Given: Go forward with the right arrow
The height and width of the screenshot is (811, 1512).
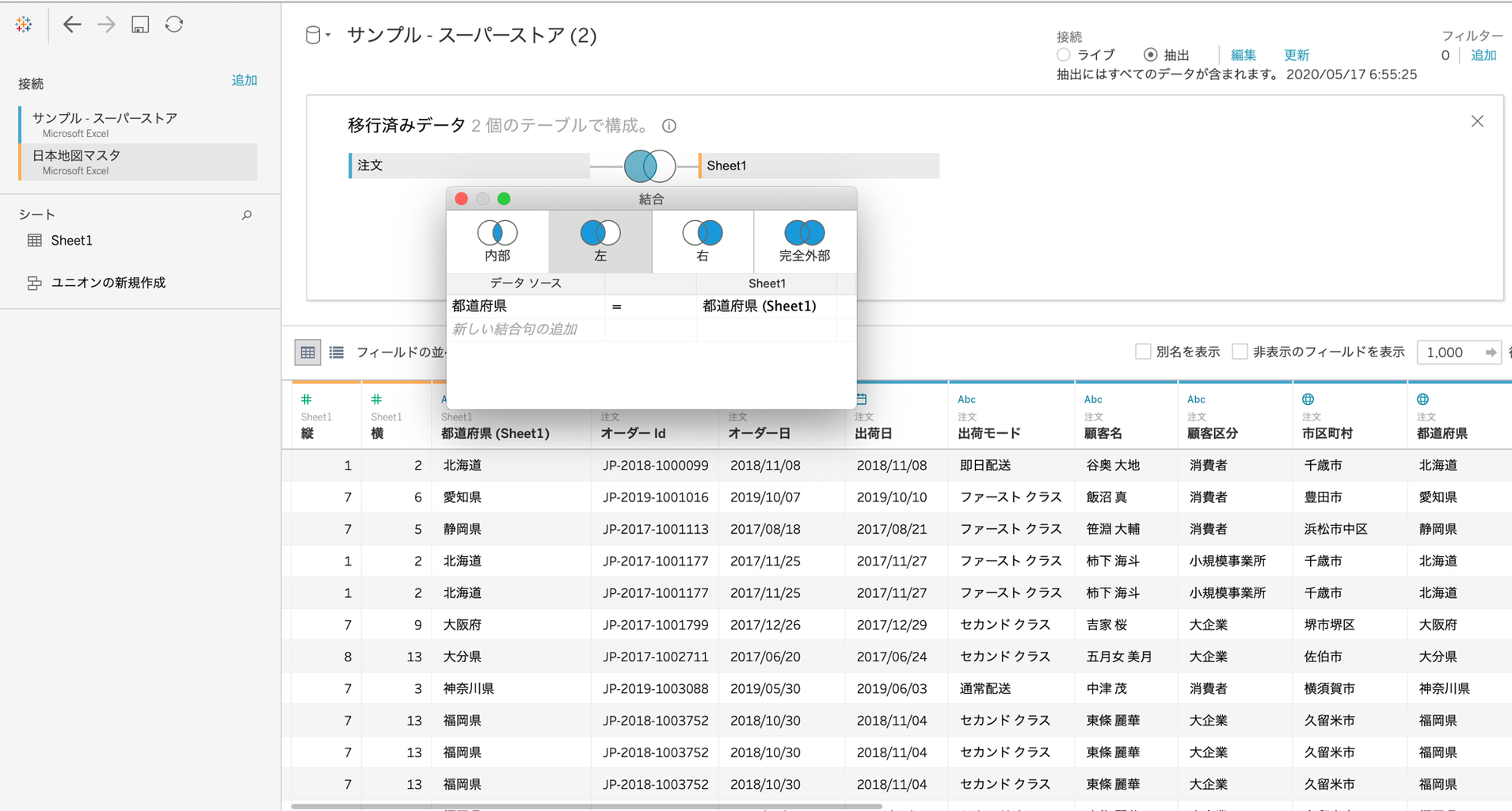Looking at the screenshot, I should click(x=106, y=25).
